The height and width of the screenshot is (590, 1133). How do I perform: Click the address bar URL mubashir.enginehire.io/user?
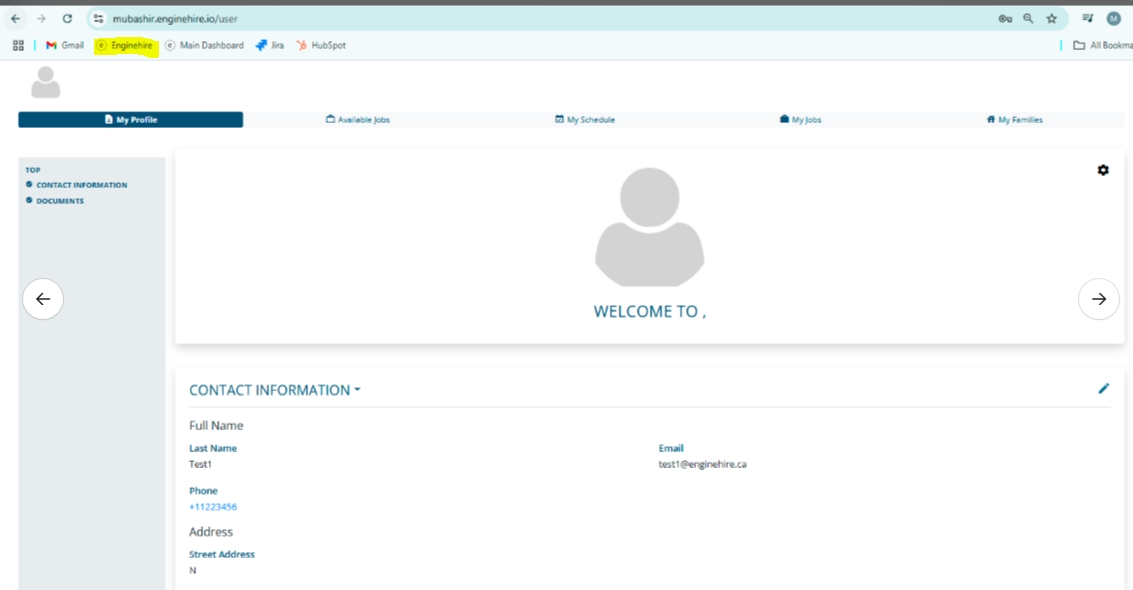point(175,19)
